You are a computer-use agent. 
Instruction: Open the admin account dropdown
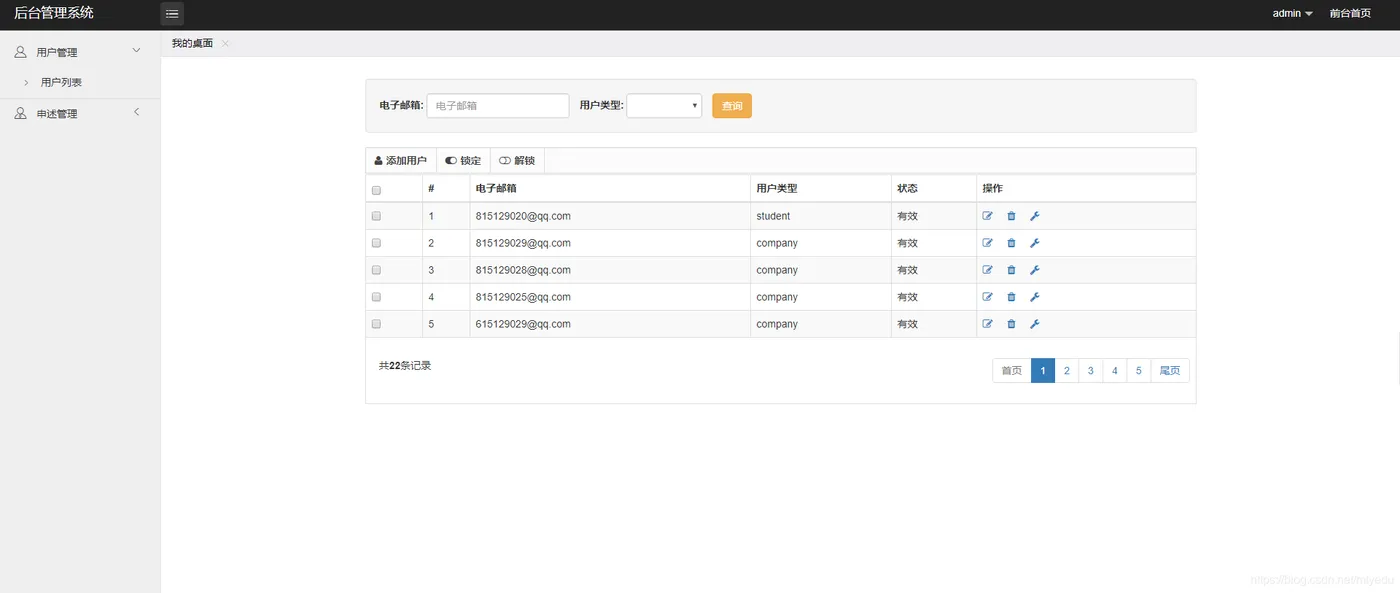tap(1292, 14)
